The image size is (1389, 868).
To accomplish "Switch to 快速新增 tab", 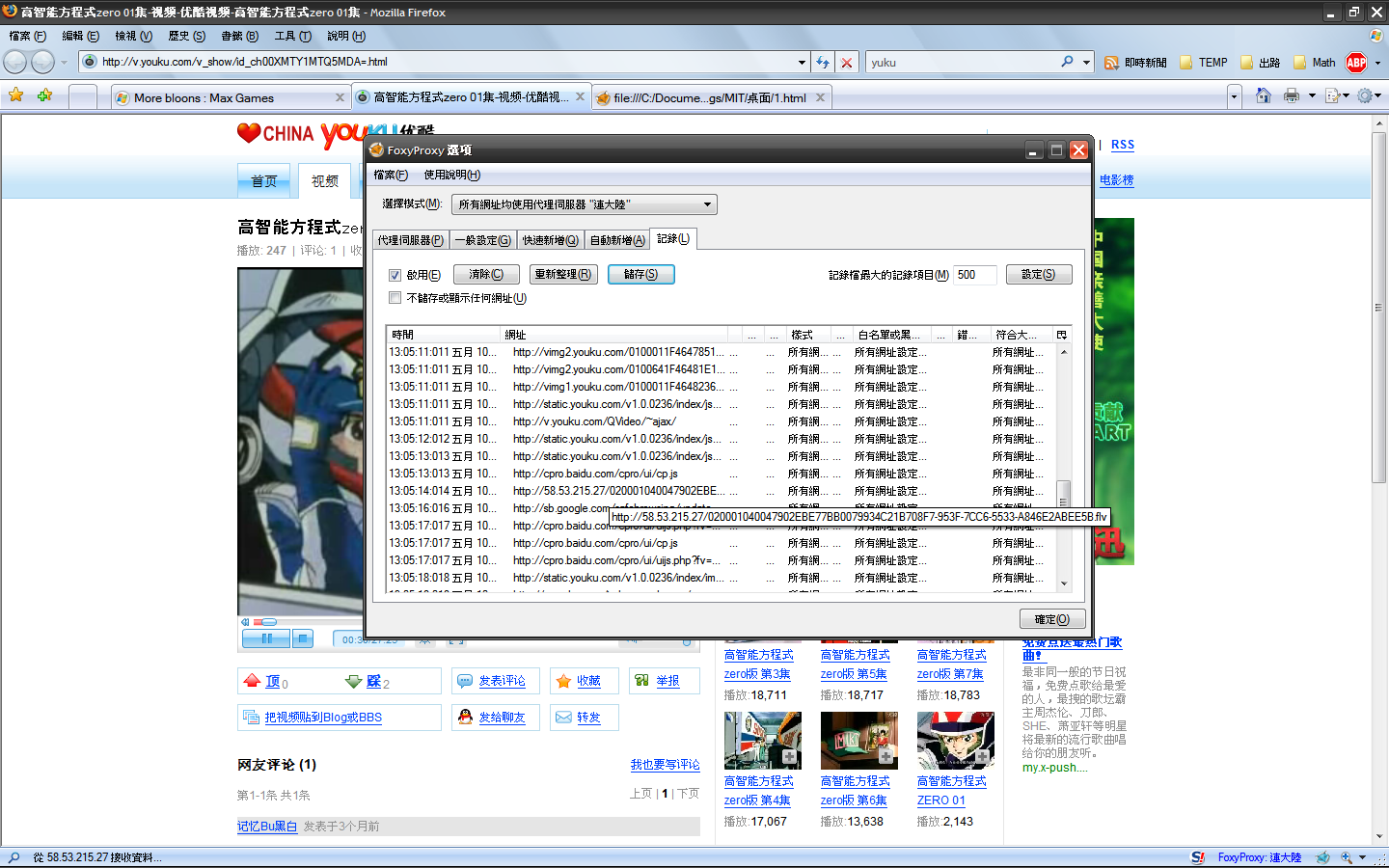I will [x=550, y=240].
